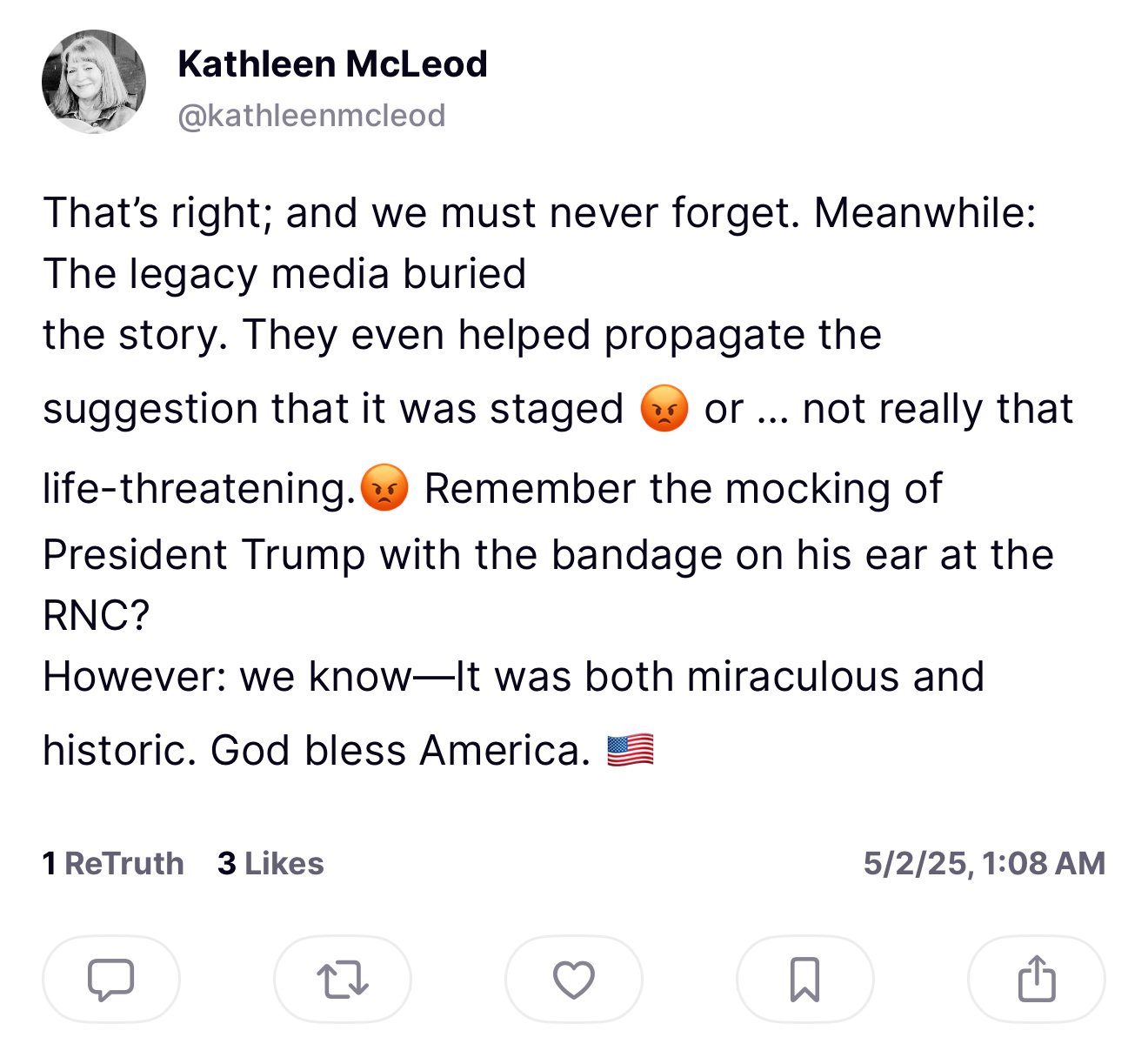This screenshot has width=1148, height=1064.
Task: View the "3 Likes" list
Action: point(270,863)
